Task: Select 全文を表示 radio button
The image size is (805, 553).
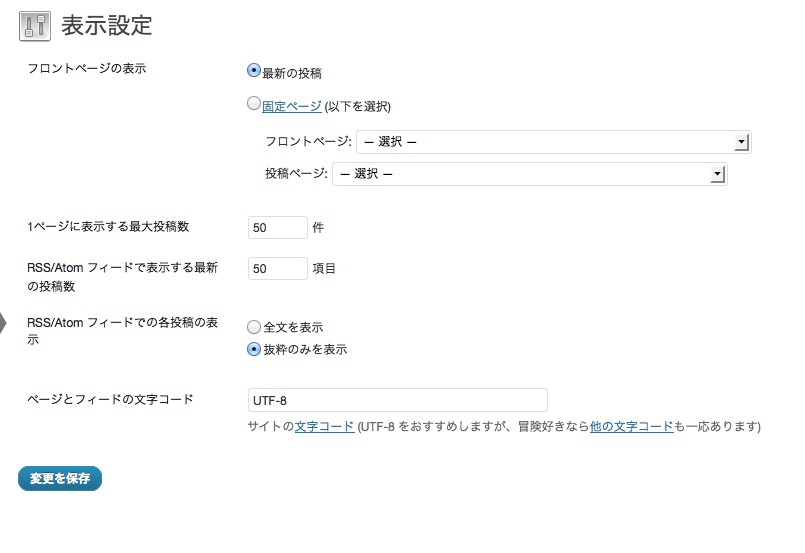Action: [x=254, y=327]
